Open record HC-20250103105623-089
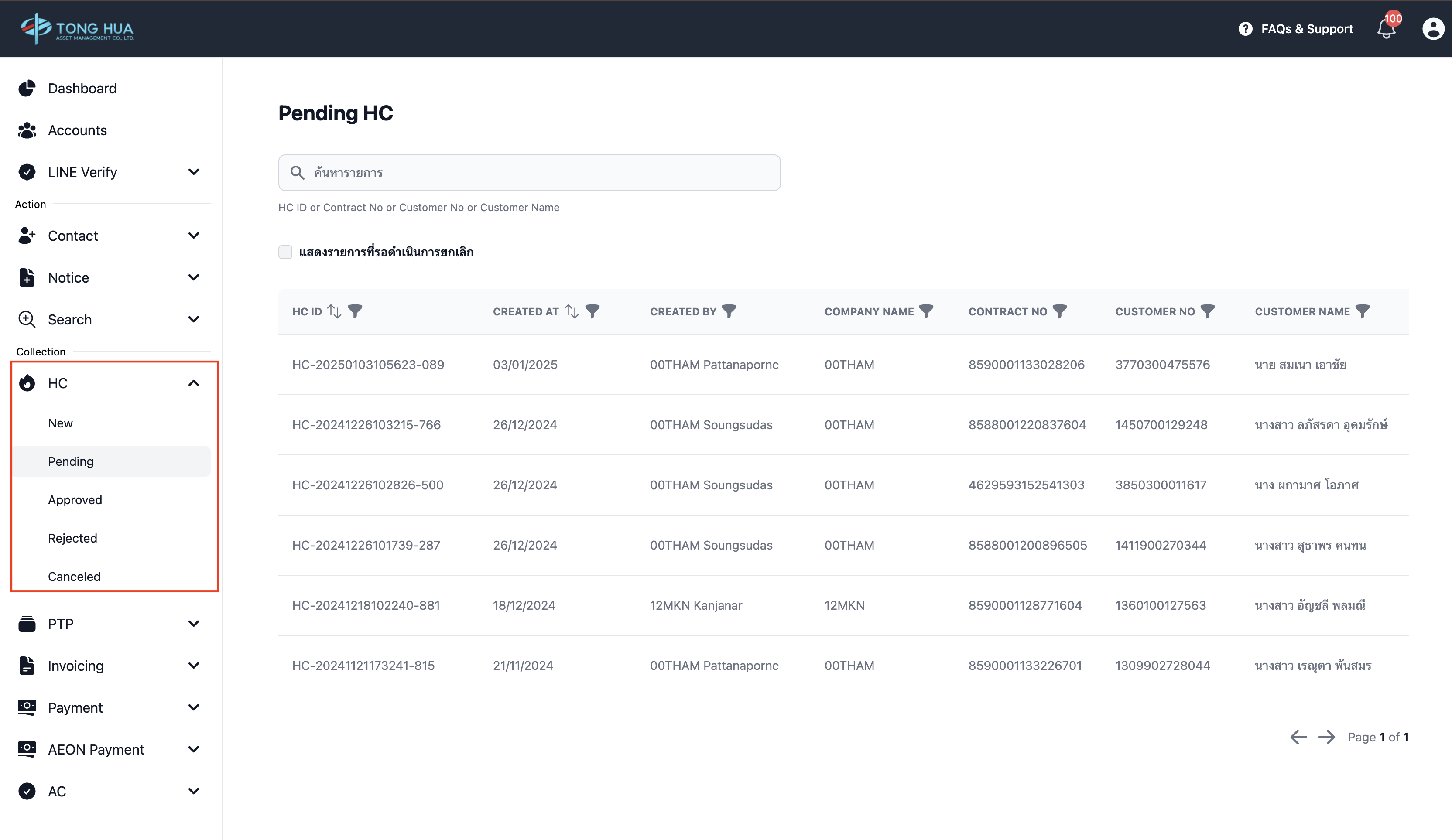The image size is (1452, 840). 368,365
